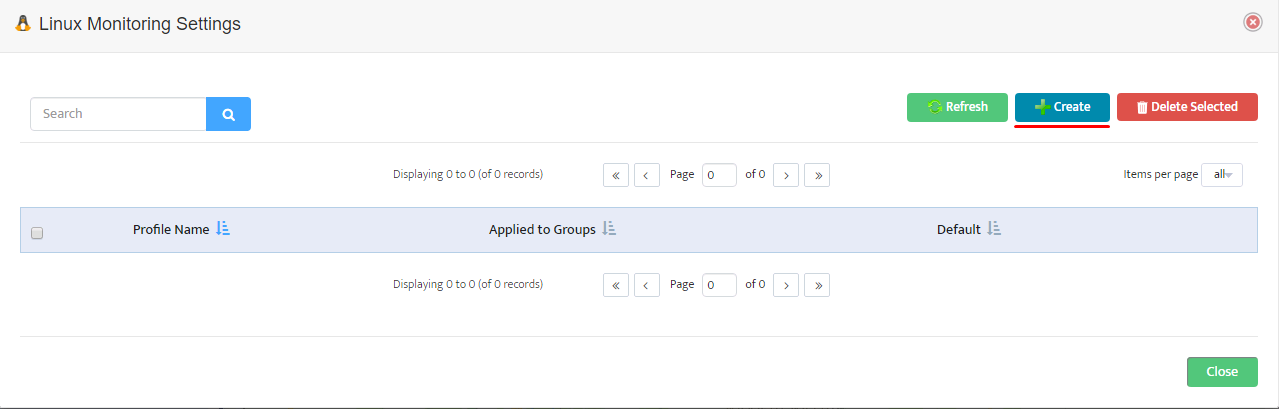Sort by Applied to Groups icon

609,229
